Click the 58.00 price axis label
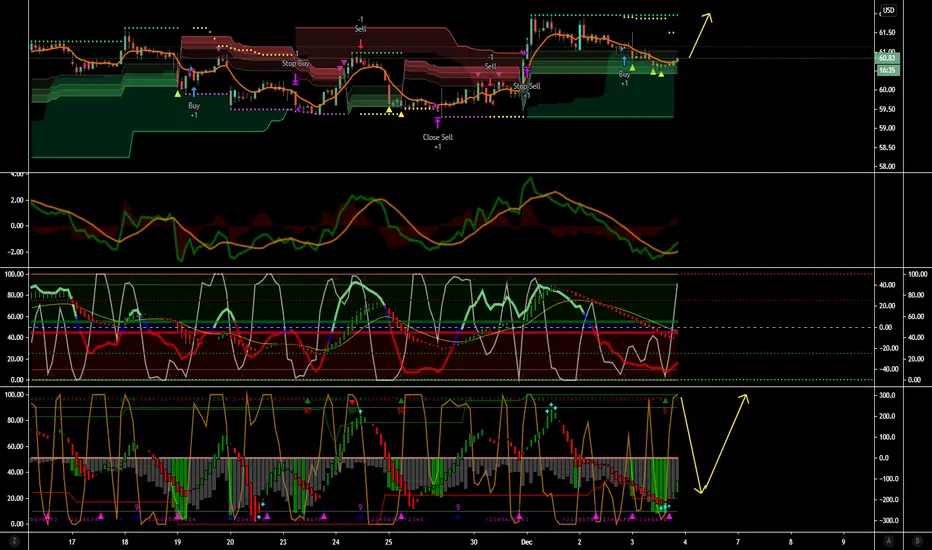The height and width of the screenshot is (550, 932). [887, 166]
